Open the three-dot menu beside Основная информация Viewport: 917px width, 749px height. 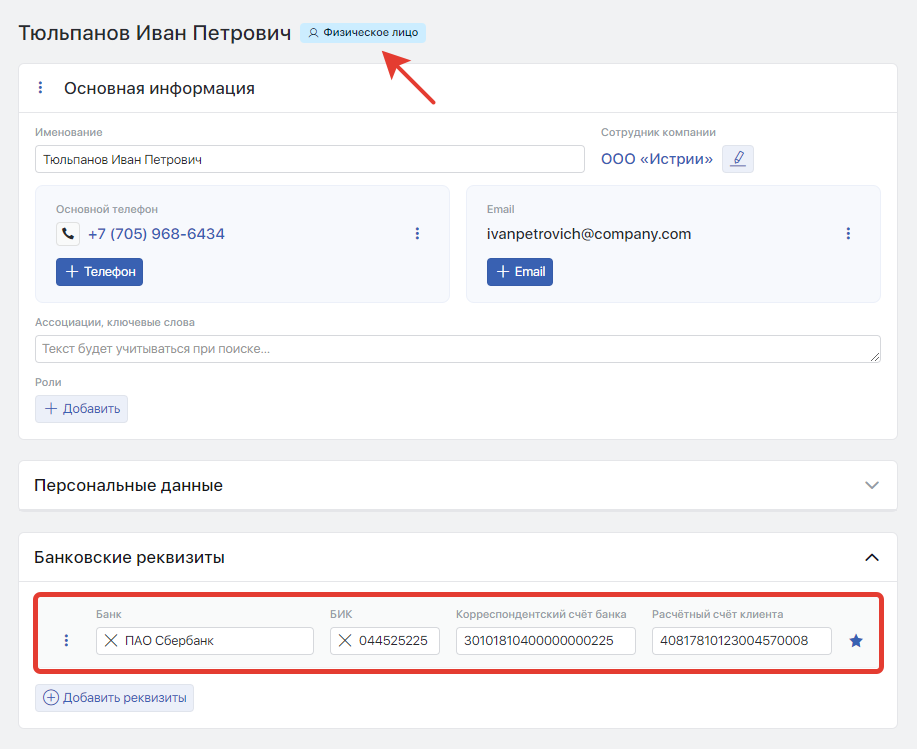click(40, 88)
